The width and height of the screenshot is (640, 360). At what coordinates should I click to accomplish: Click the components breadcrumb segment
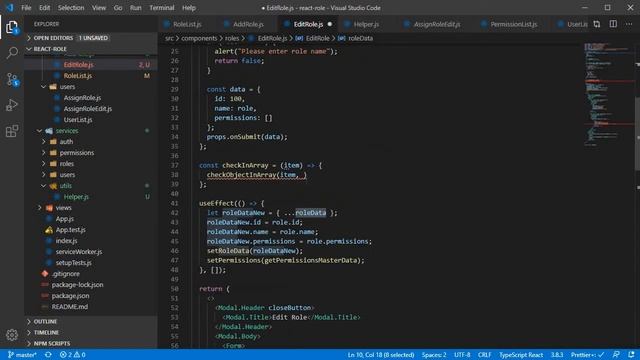(199, 38)
